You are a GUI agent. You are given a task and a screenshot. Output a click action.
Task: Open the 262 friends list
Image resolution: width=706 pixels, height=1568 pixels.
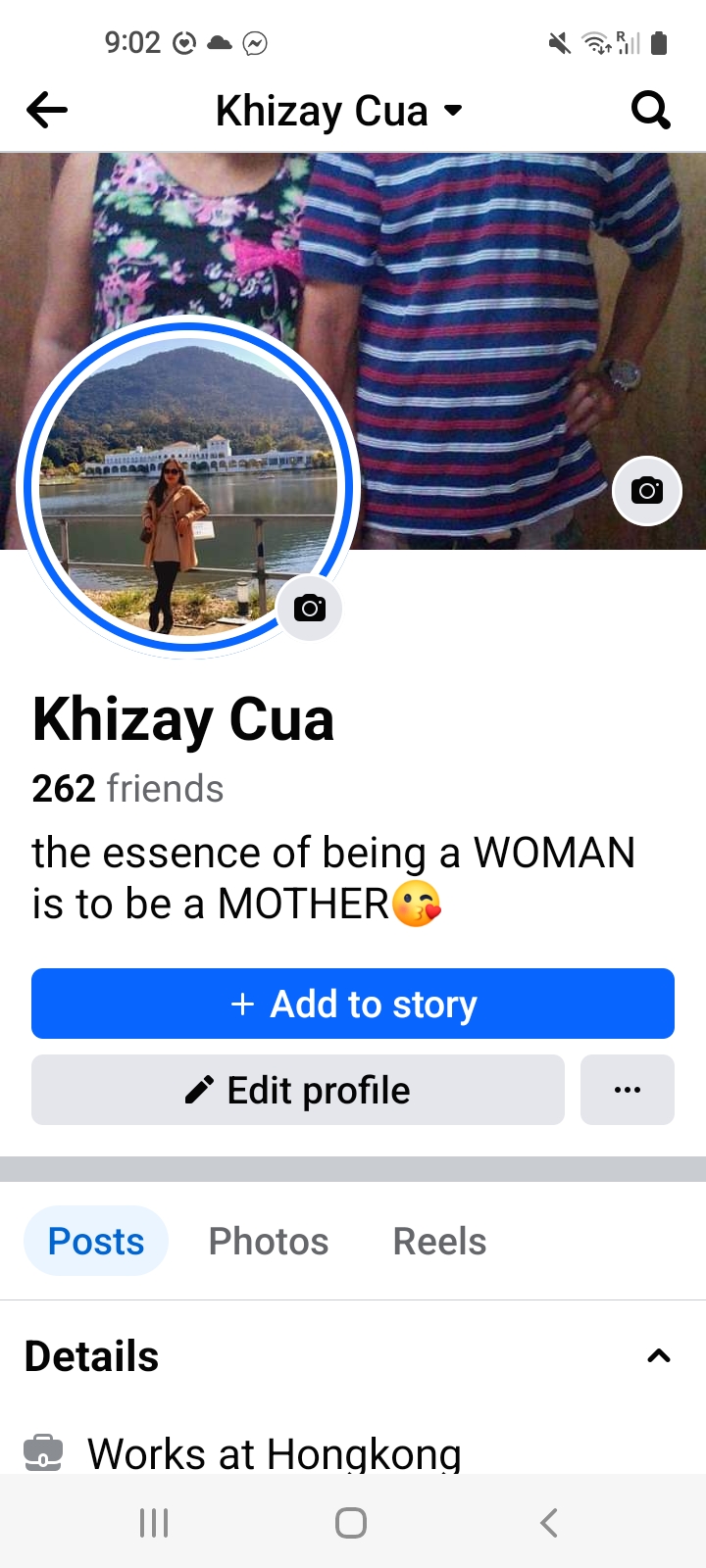click(127, 789)
